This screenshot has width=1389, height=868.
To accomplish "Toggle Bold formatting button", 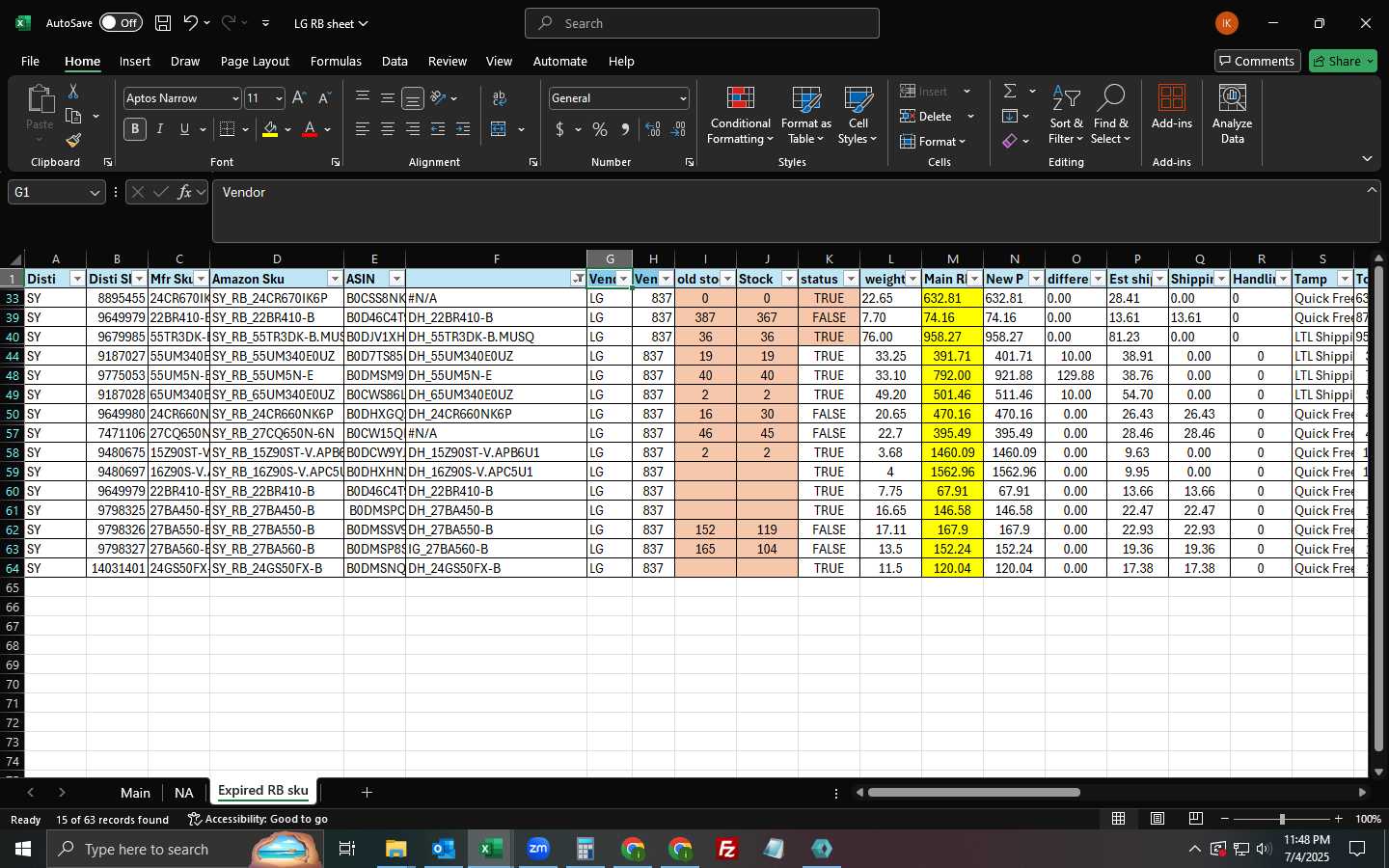I will point(135,129).
